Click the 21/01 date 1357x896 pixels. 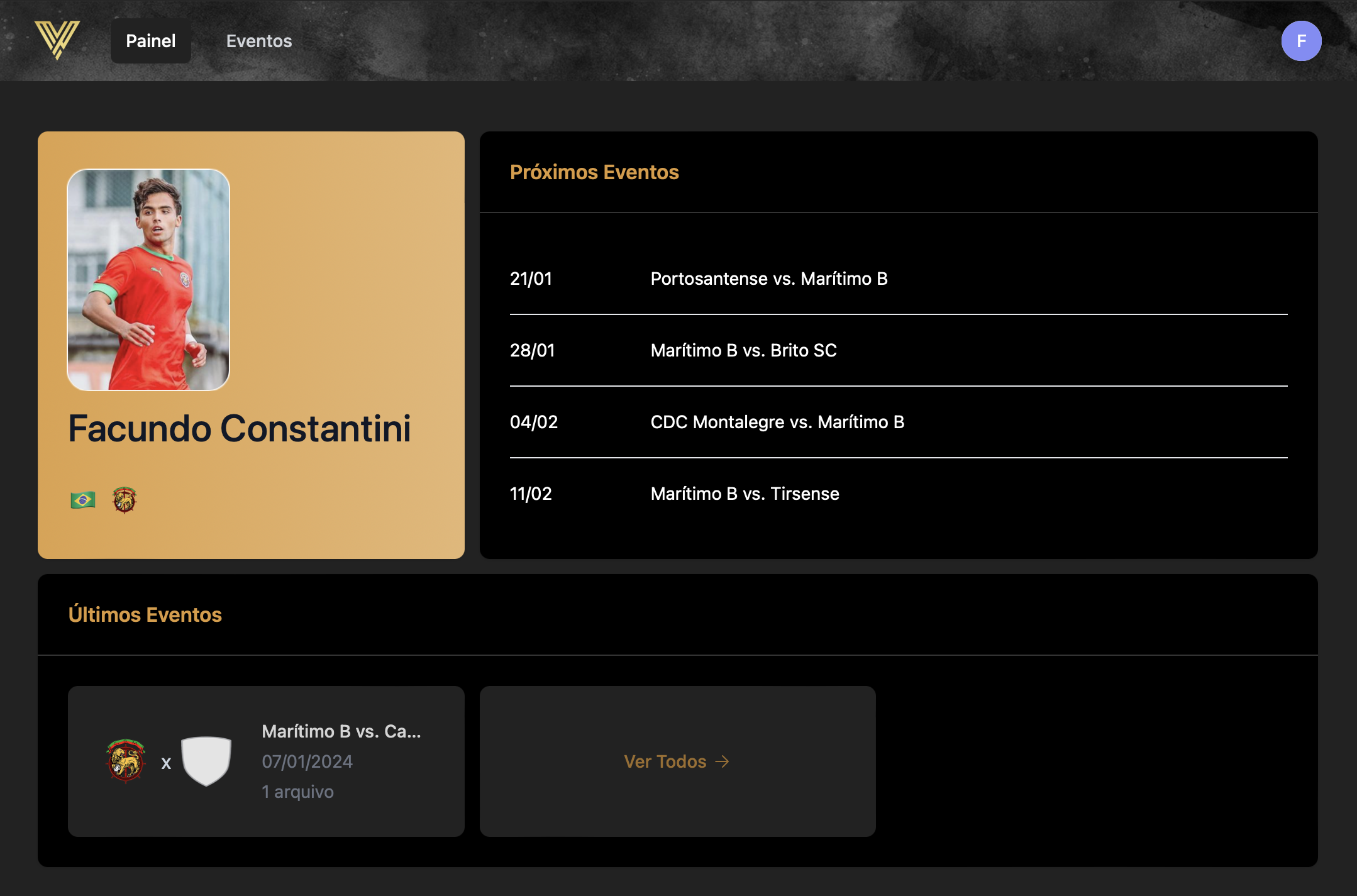coord(531,279)
